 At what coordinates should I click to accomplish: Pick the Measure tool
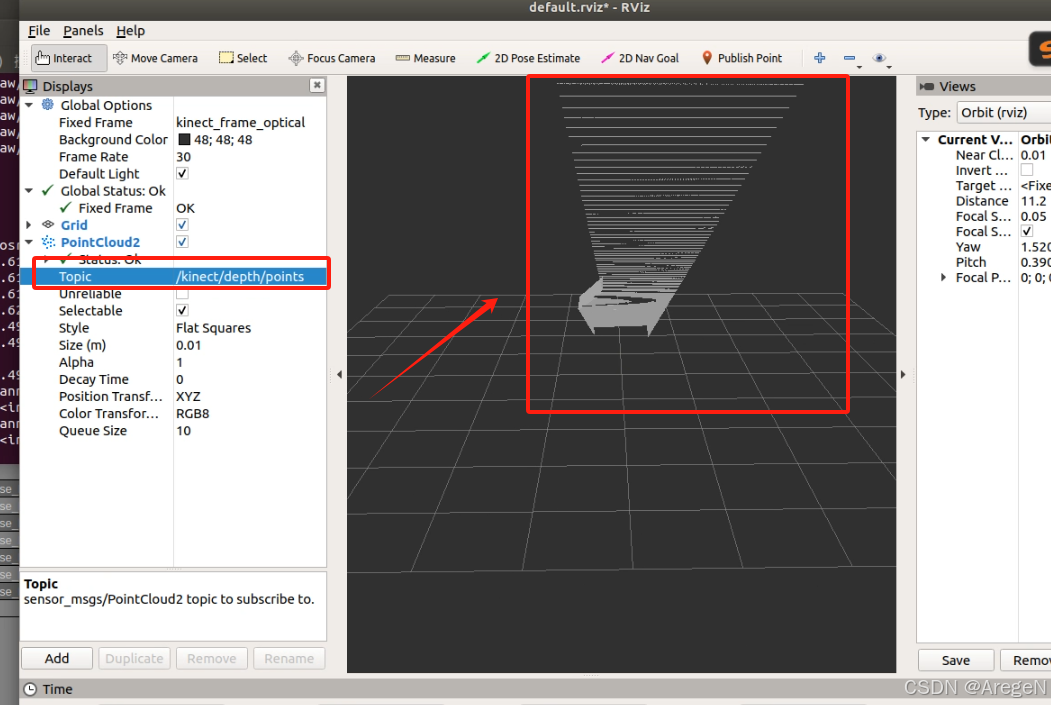(426, 58)
